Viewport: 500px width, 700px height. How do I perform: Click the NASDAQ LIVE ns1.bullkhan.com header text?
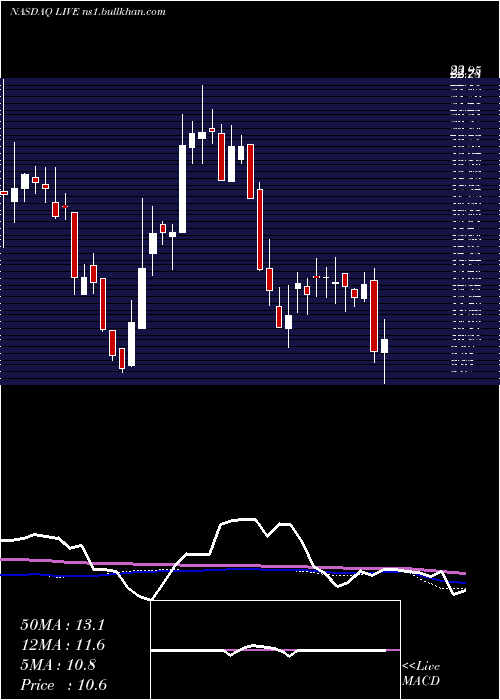[88, 12]
